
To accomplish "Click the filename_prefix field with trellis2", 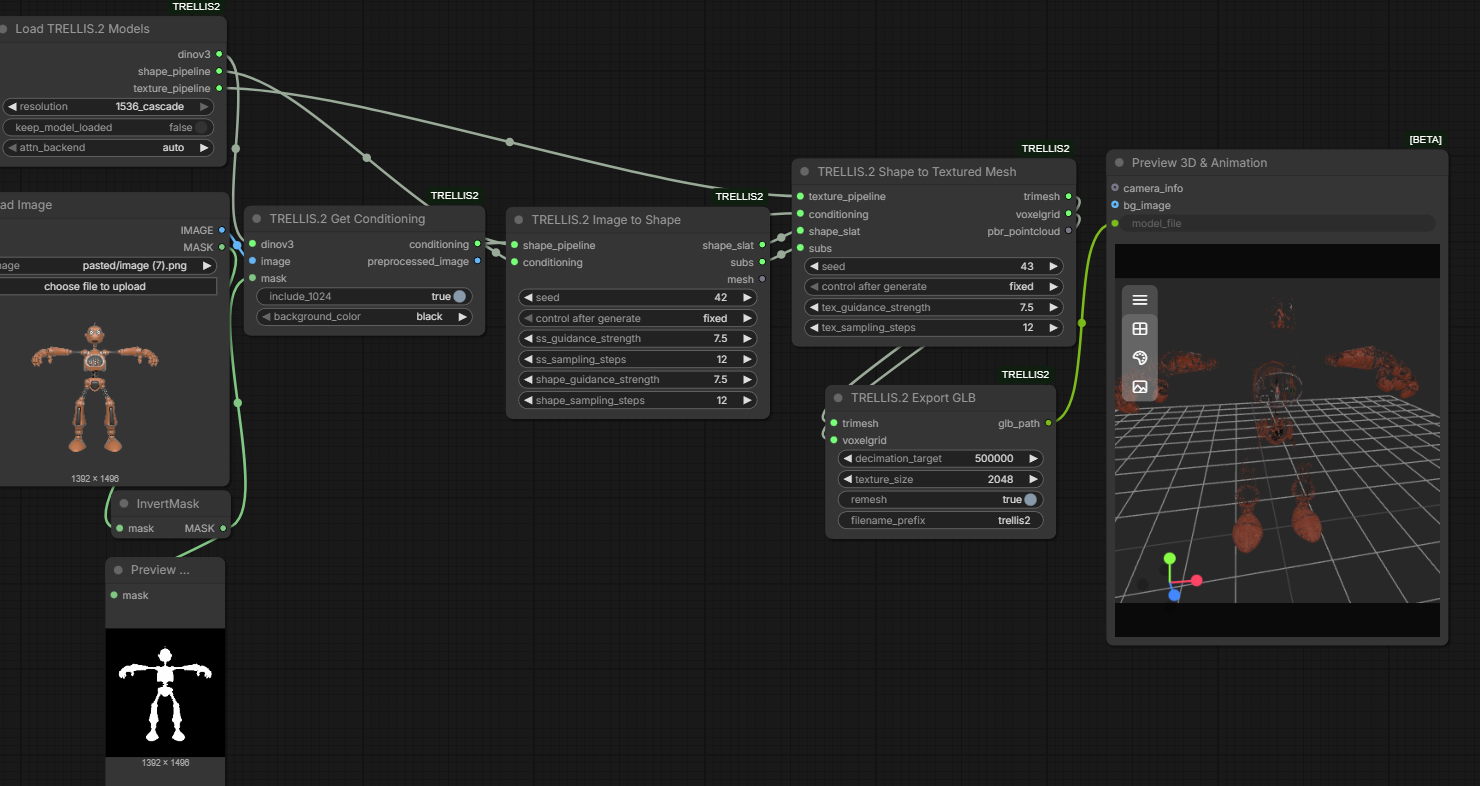I will 940,520.
